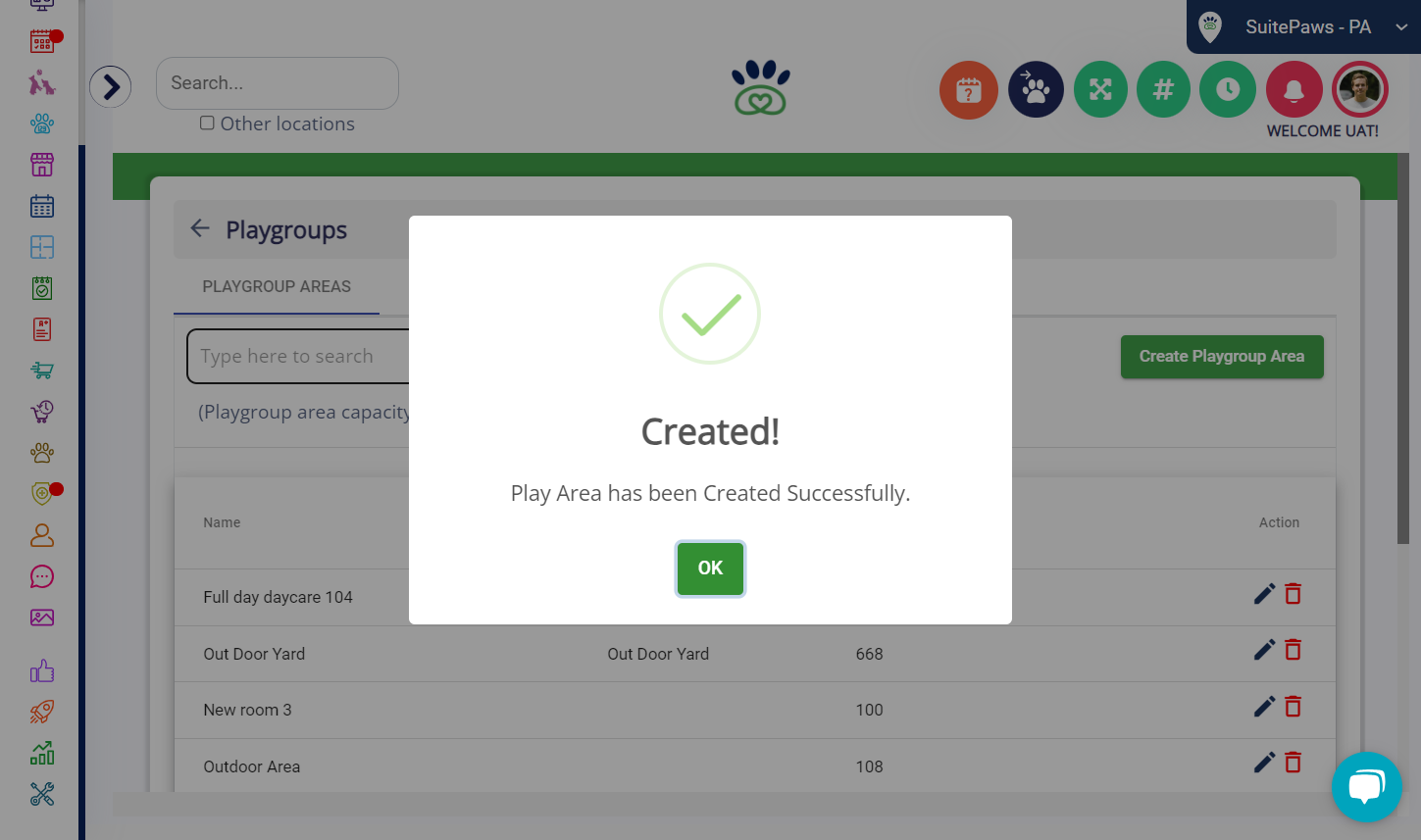Delete the Out Door Yard row
The height and width of the screenshot is (840, 1421).
pyautogui.click(x=1294, y=650)
